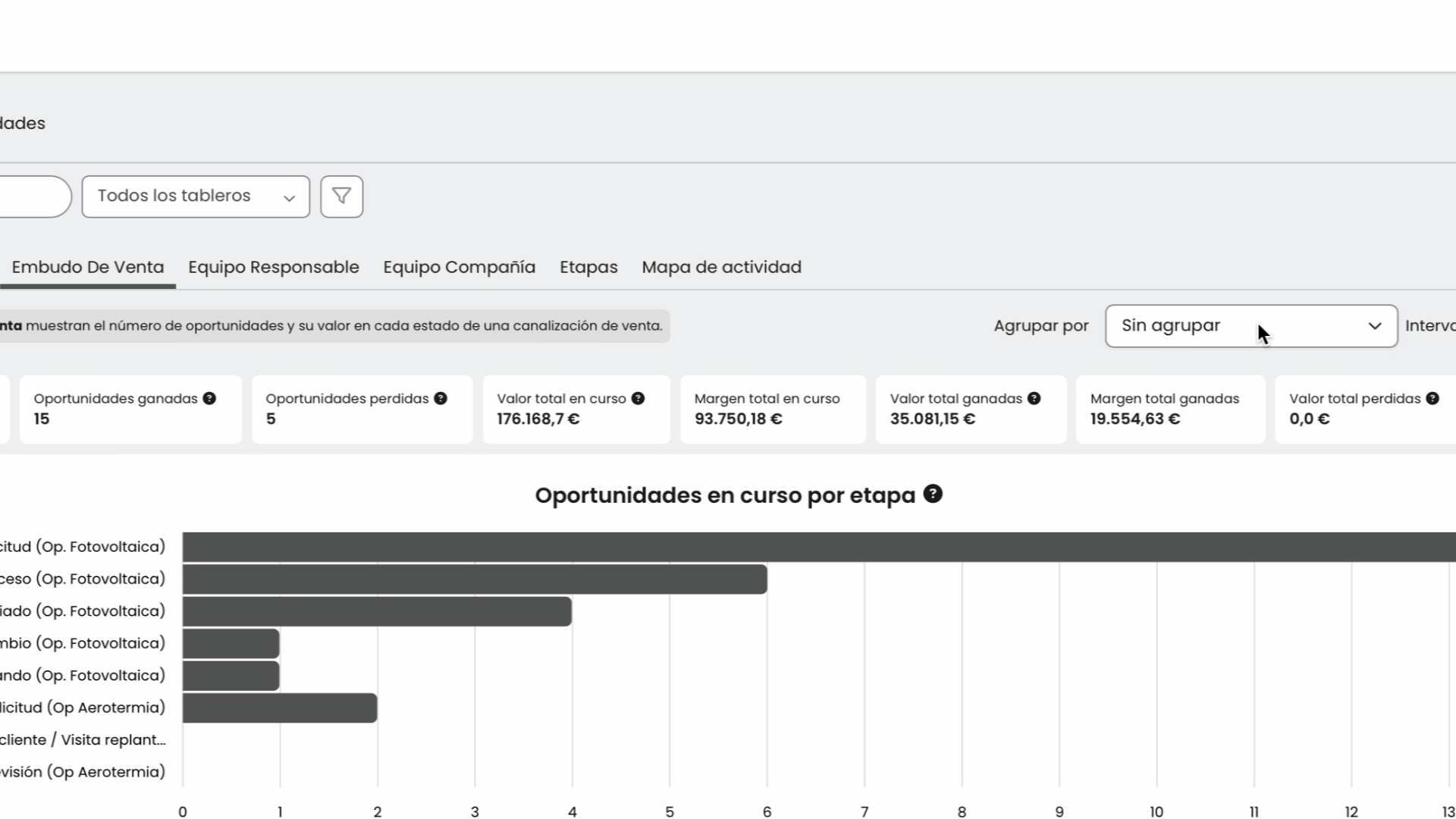Click the Margen total en curso value 93.750,18 €

(739, 419)
